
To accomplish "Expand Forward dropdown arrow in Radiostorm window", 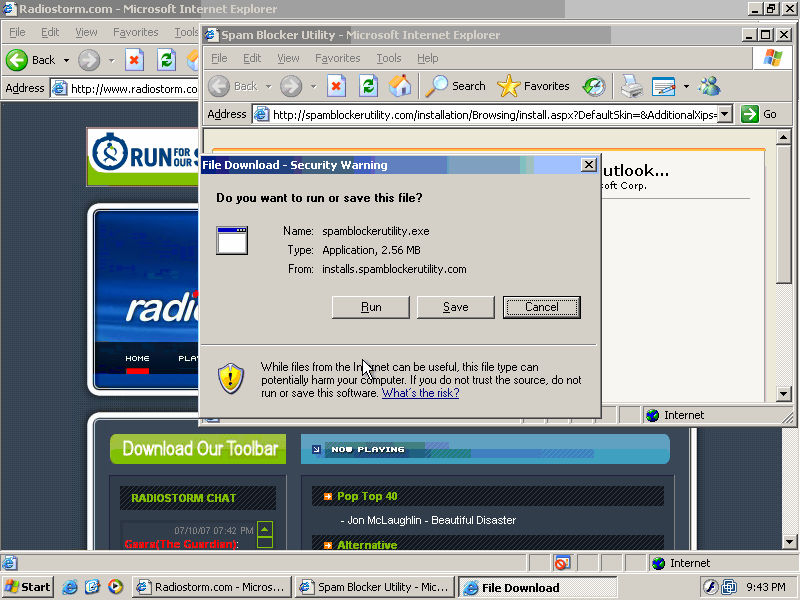I will click(111, 61).
